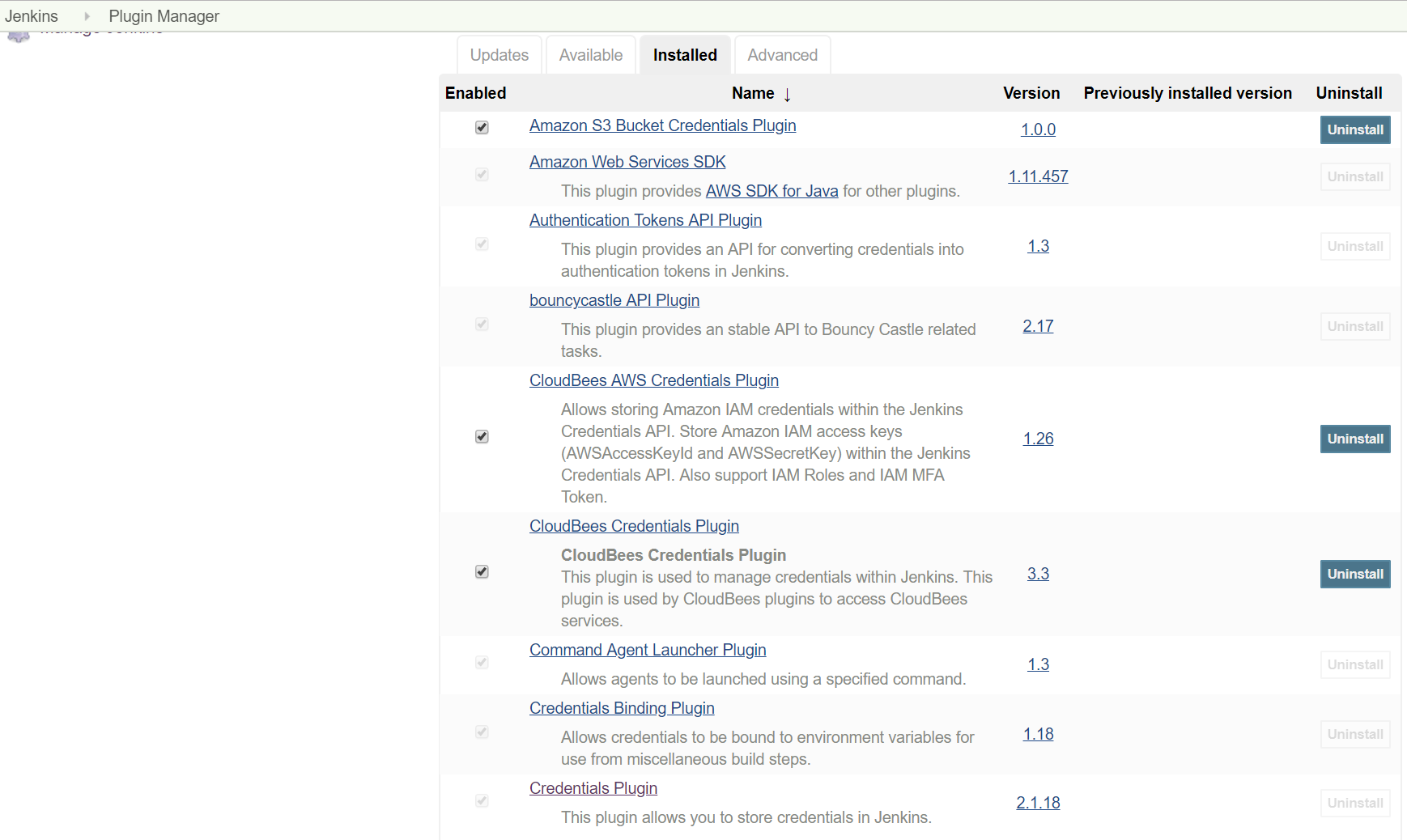Open the Credentials Plugin link

593,788
